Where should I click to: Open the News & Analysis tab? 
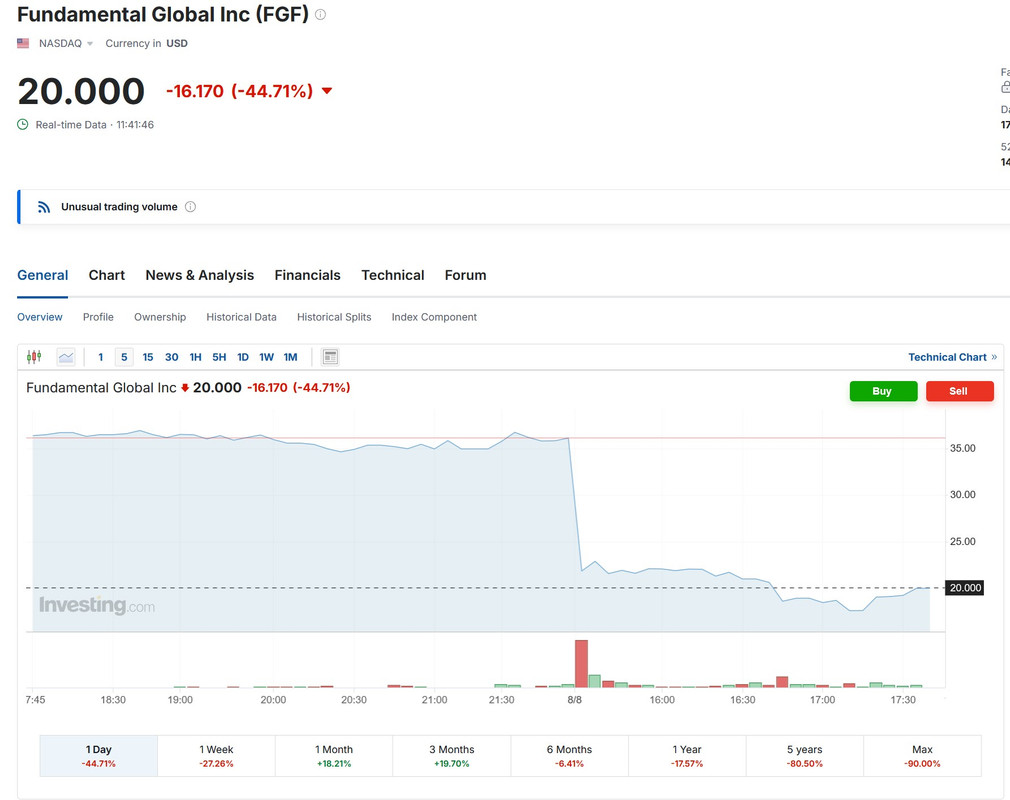[200, 275]
